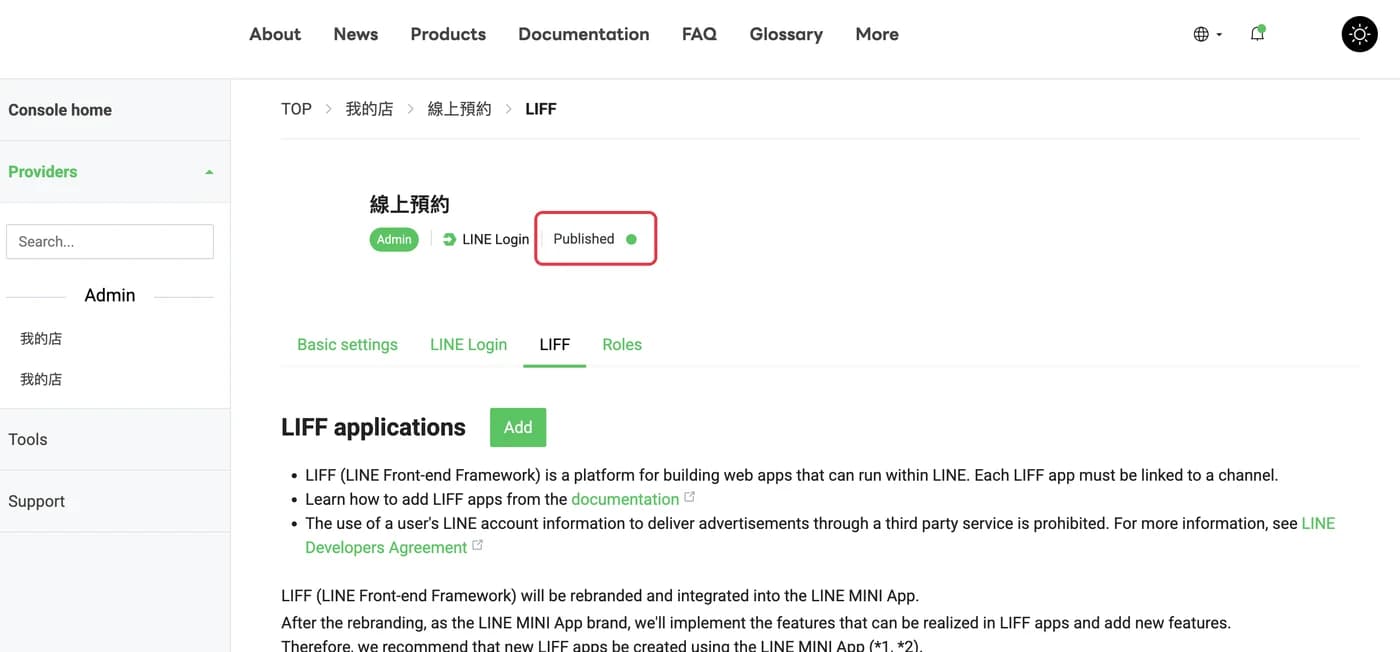Click the green Add button
This screenshot has width=1400, height=652.
518,427
